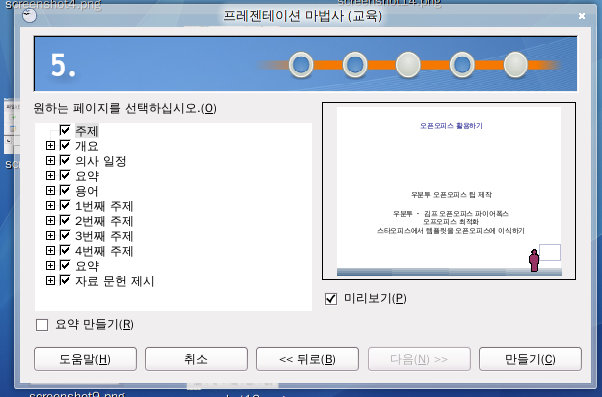Screen dimensions: 602x397
Task: Select the 4번째 주제 label
Action: (x=104, y=251)
